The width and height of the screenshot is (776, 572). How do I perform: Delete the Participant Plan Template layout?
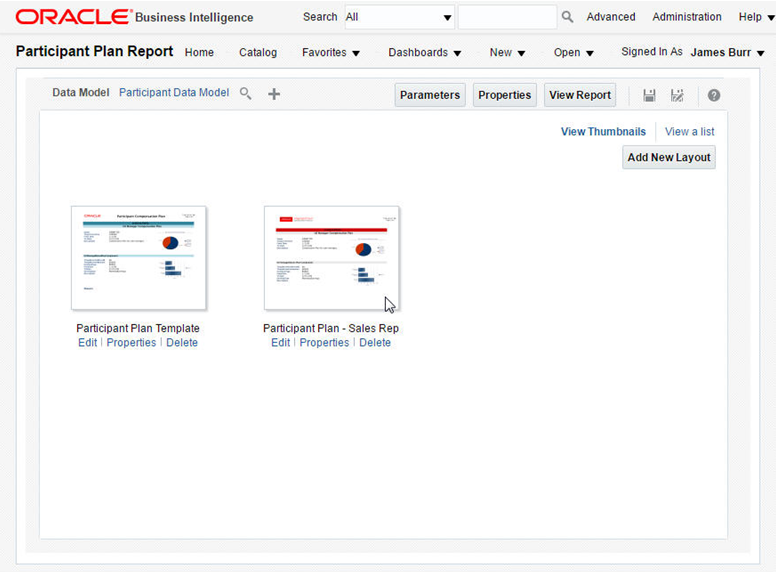click(x=182, y=342)
